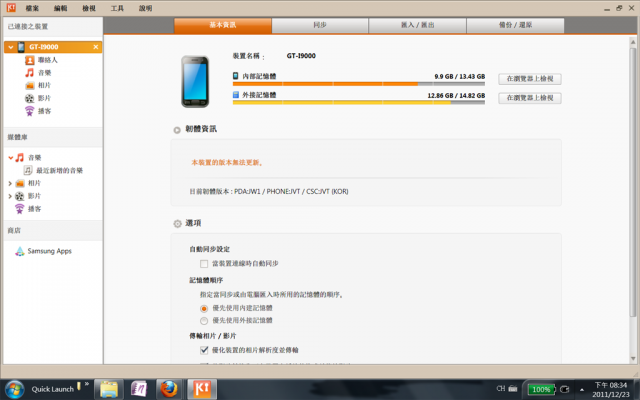Select 優先使用內建記憶體 radio button
640x400 pixels.
tap(204, 309)
